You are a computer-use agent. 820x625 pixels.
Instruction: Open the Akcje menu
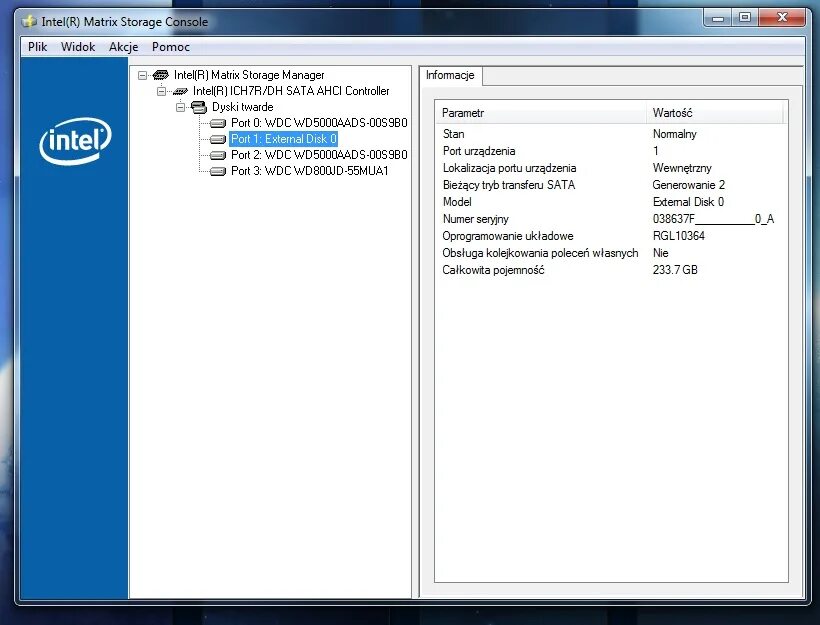pos(123,47)
